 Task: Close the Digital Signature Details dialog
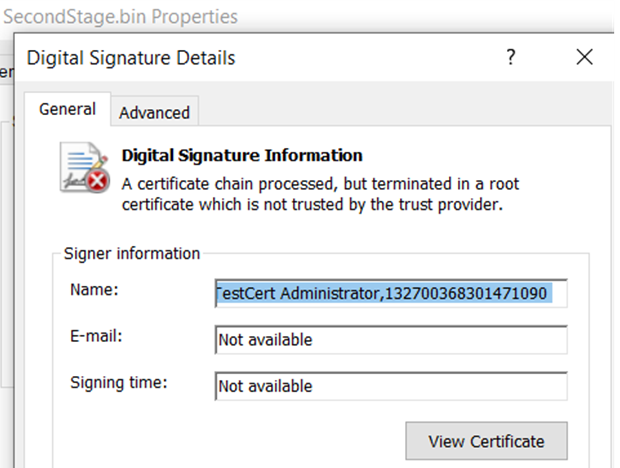585,57
